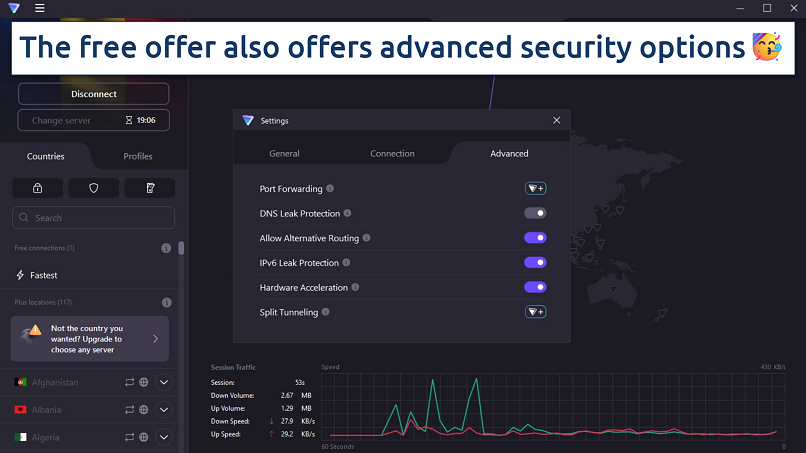Click the Plus upgrade badge for Split Tunneling
Viewport: 806px width, 453px height.
(x=535, y=312)
